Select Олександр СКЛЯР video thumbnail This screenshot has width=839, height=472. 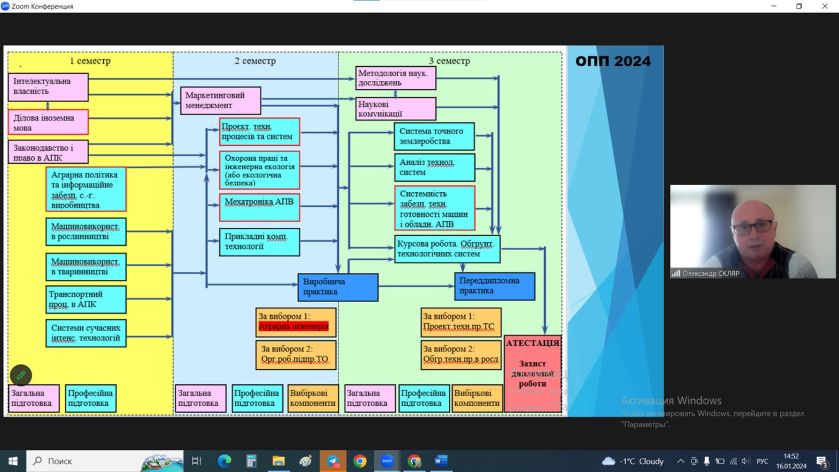pyautogui.click(x=752, y=232)
